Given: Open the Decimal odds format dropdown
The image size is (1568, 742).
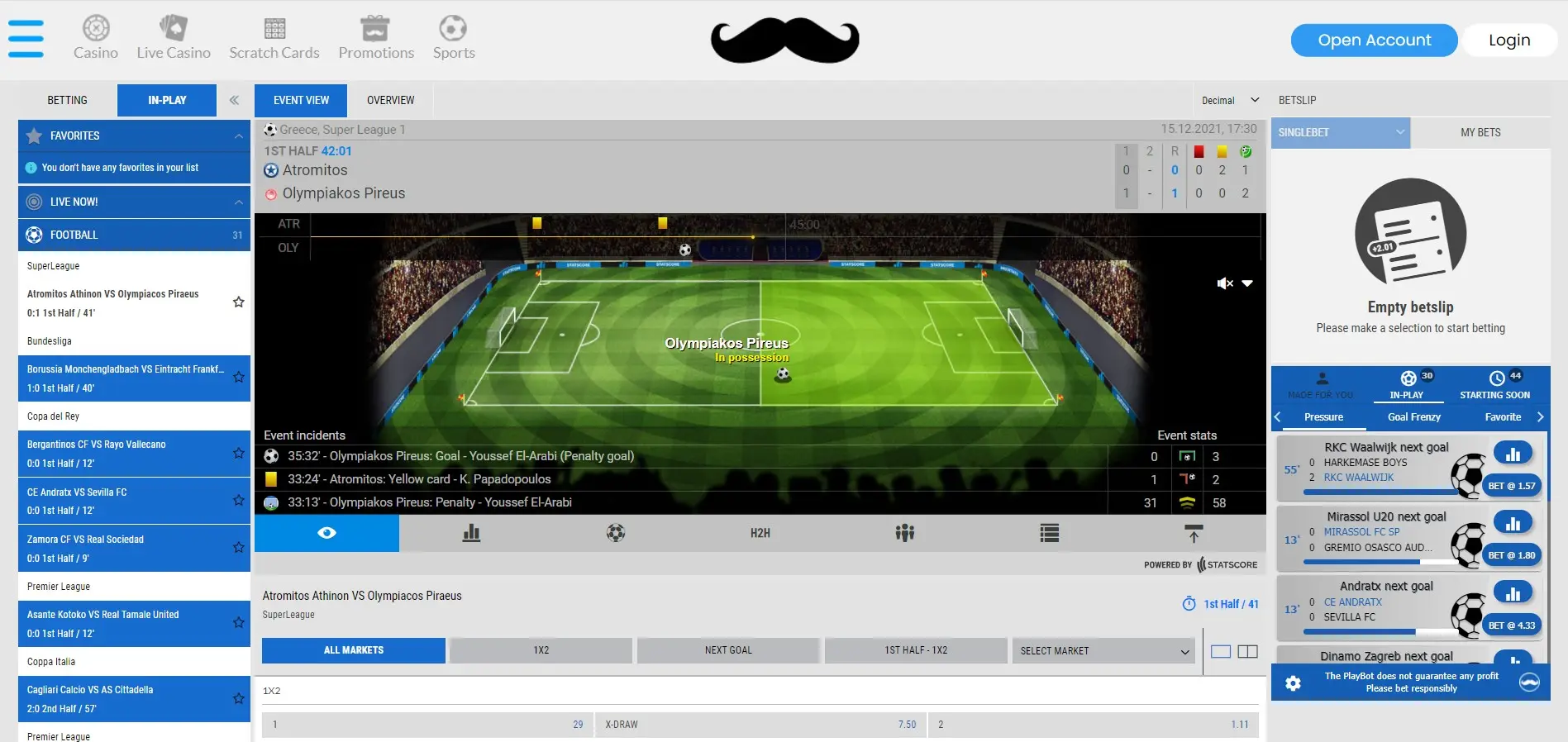Looking at the screenshot, I should pyautogui.click(x=1229, y=100).
